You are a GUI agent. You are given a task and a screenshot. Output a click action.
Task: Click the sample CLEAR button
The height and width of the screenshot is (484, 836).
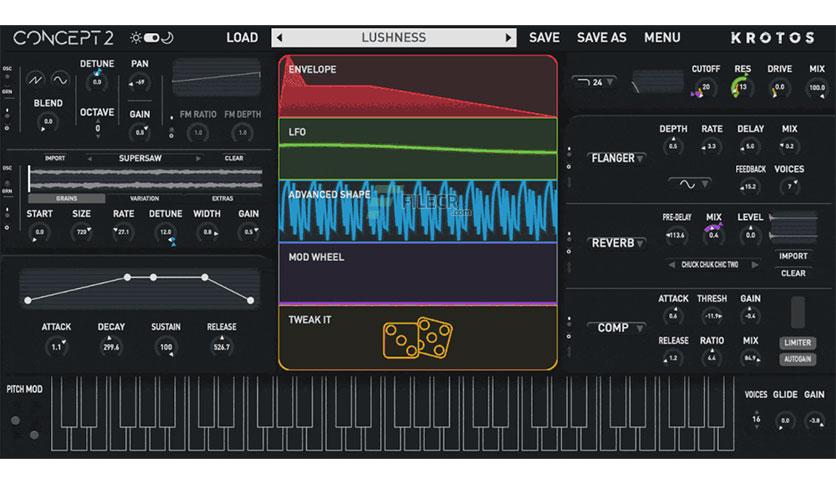(234, 158)
